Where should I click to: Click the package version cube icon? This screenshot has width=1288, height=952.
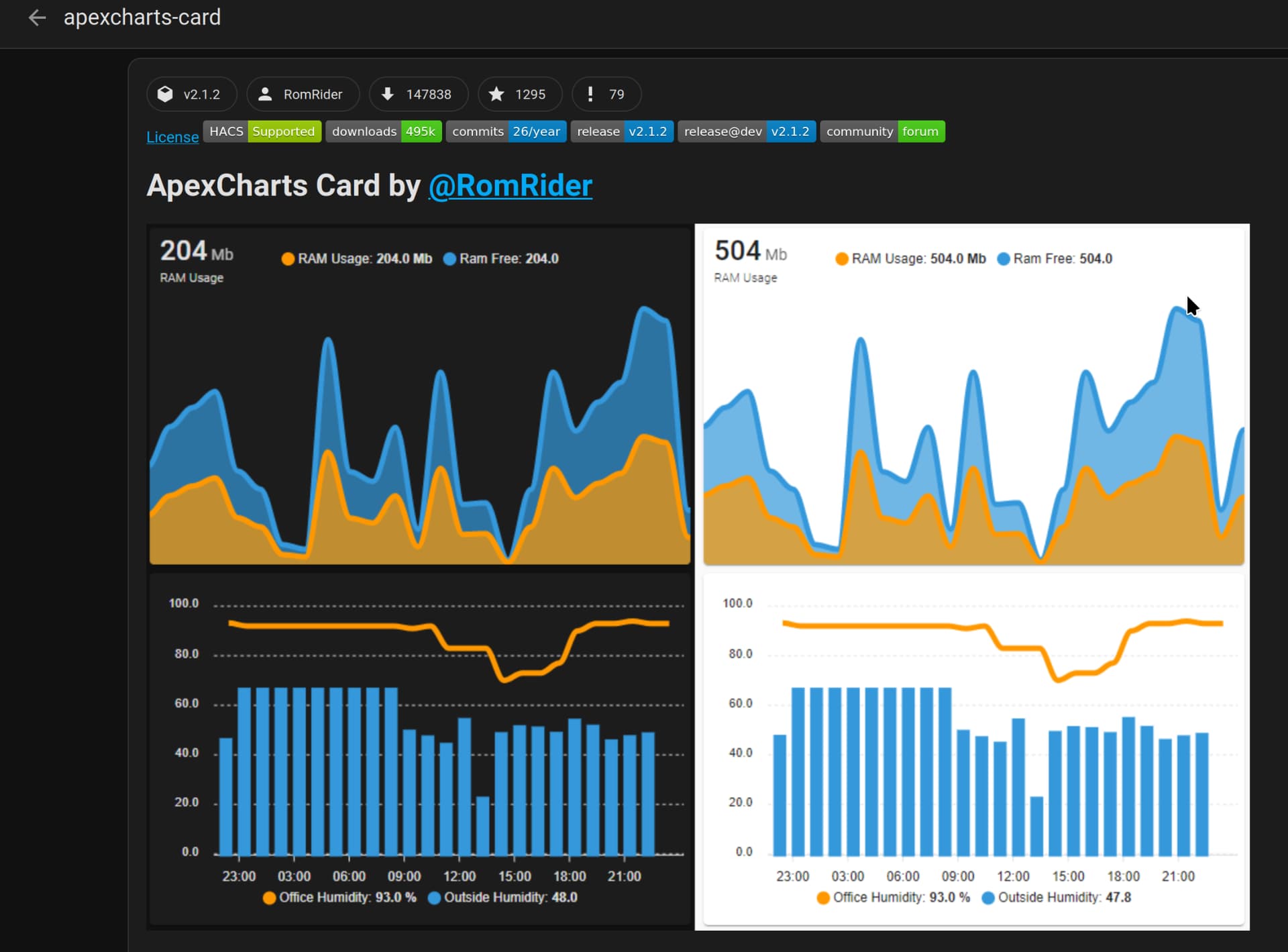pyautogui.click(x=165, y=94)
